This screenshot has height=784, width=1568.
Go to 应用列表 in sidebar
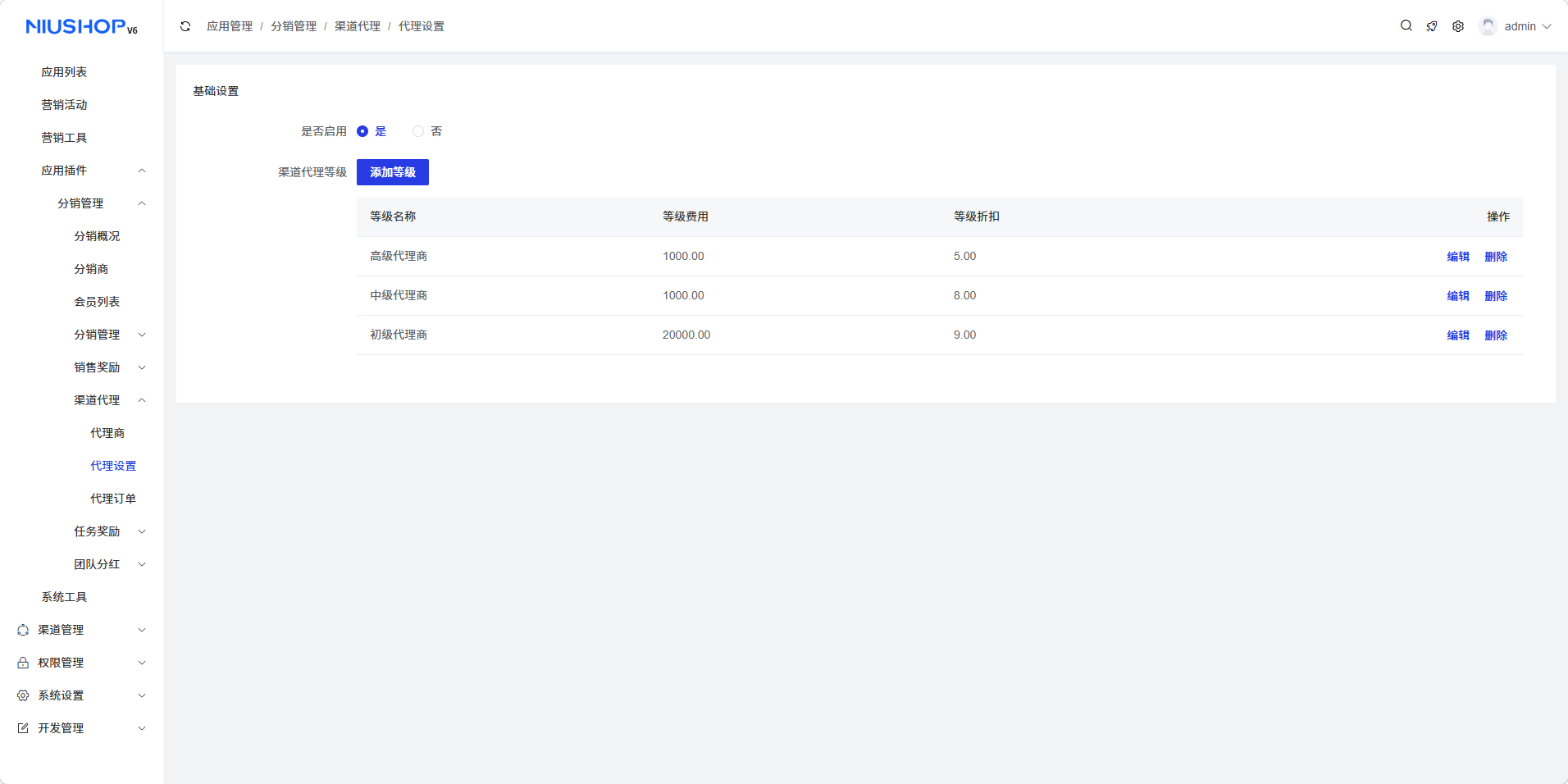pyautogui.click(x=64, y=72)
